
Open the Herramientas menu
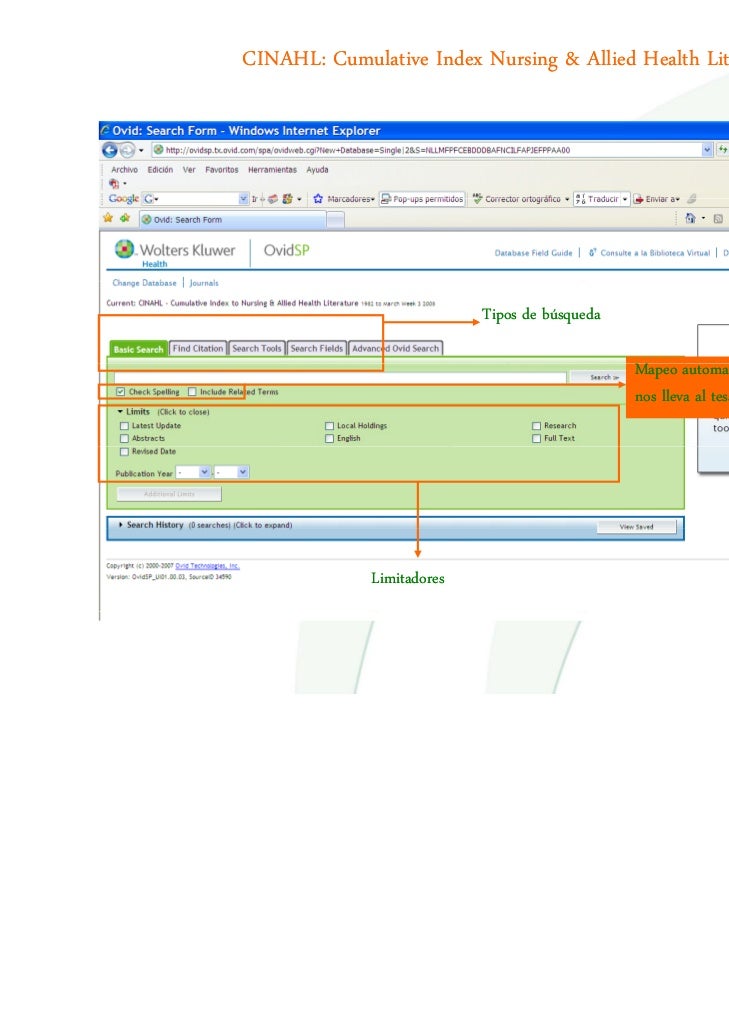(272, 169)
